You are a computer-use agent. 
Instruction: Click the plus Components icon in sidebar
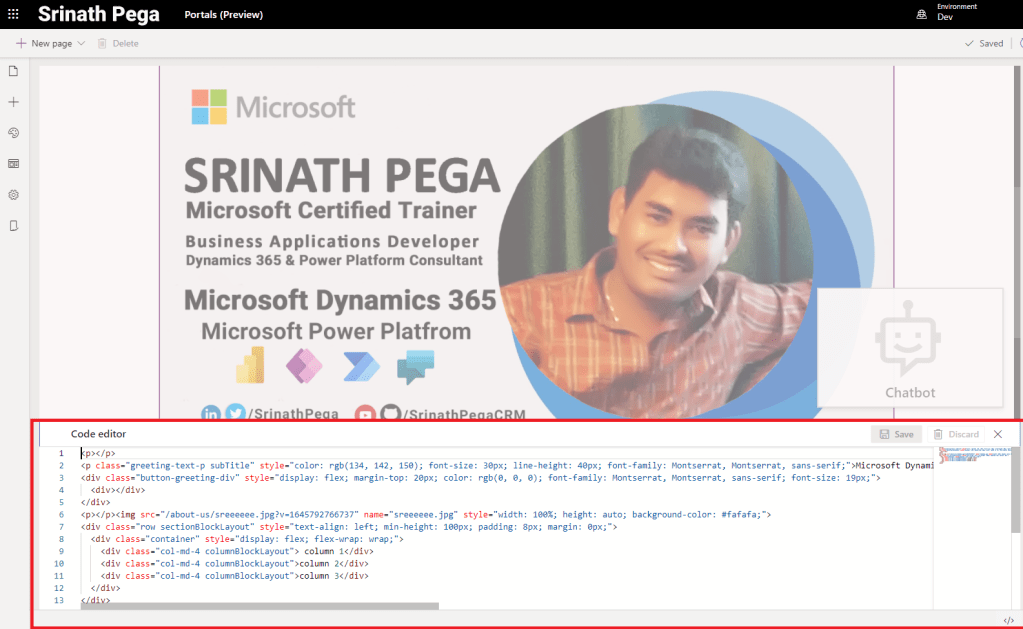tap(14, 102)
